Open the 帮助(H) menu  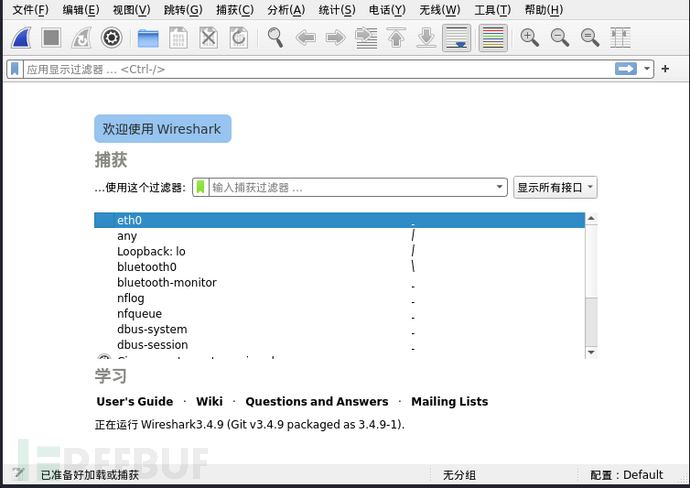pyautogui.click(x=543, y=10)
